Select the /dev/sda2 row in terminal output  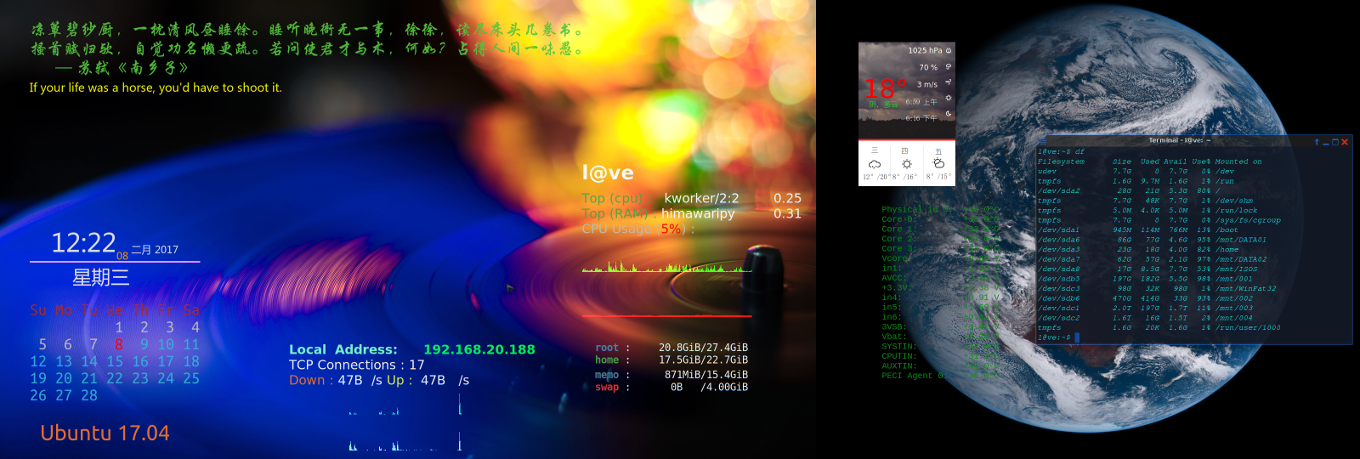point(1130,190)
